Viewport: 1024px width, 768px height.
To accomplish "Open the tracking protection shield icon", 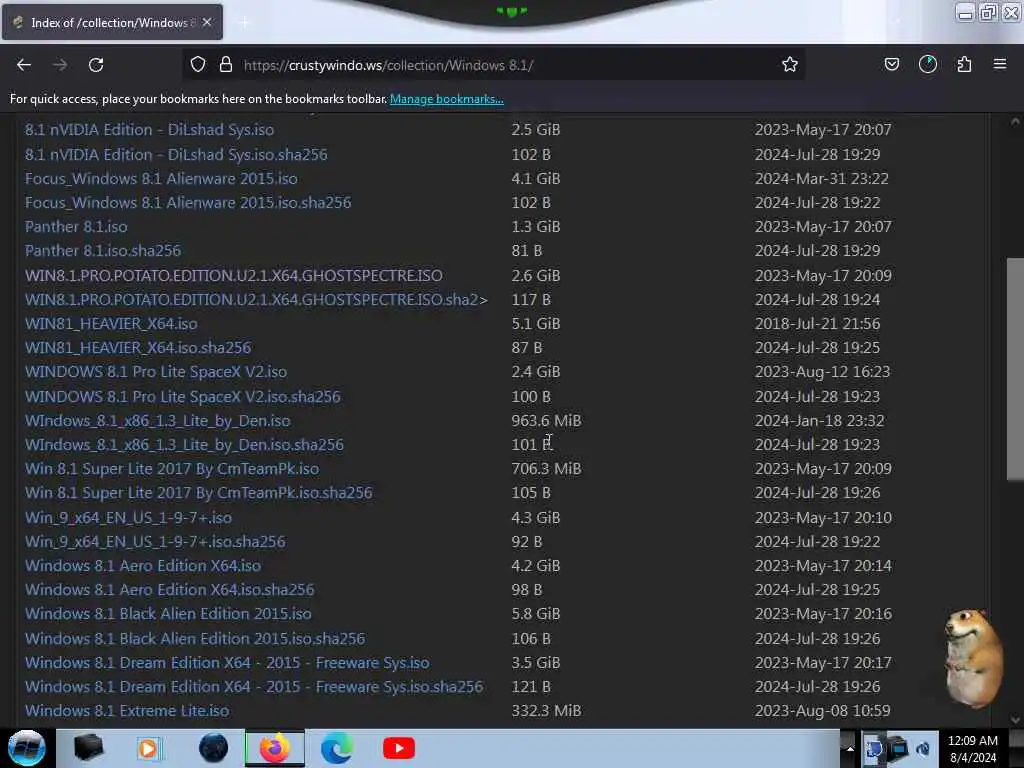I will point(198,65).
